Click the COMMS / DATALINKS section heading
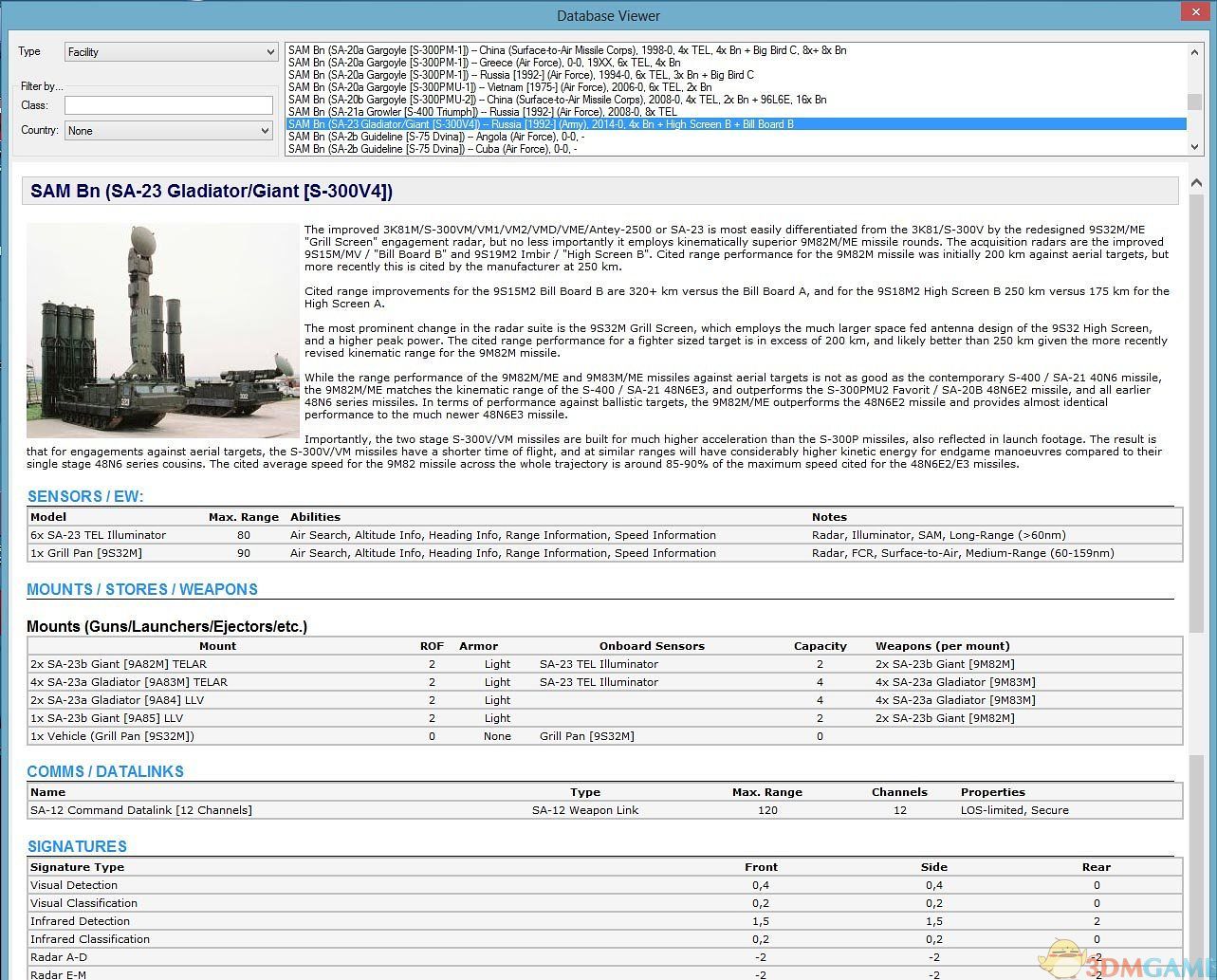This screenshot has width=1217, height=980. coord(105,771)
